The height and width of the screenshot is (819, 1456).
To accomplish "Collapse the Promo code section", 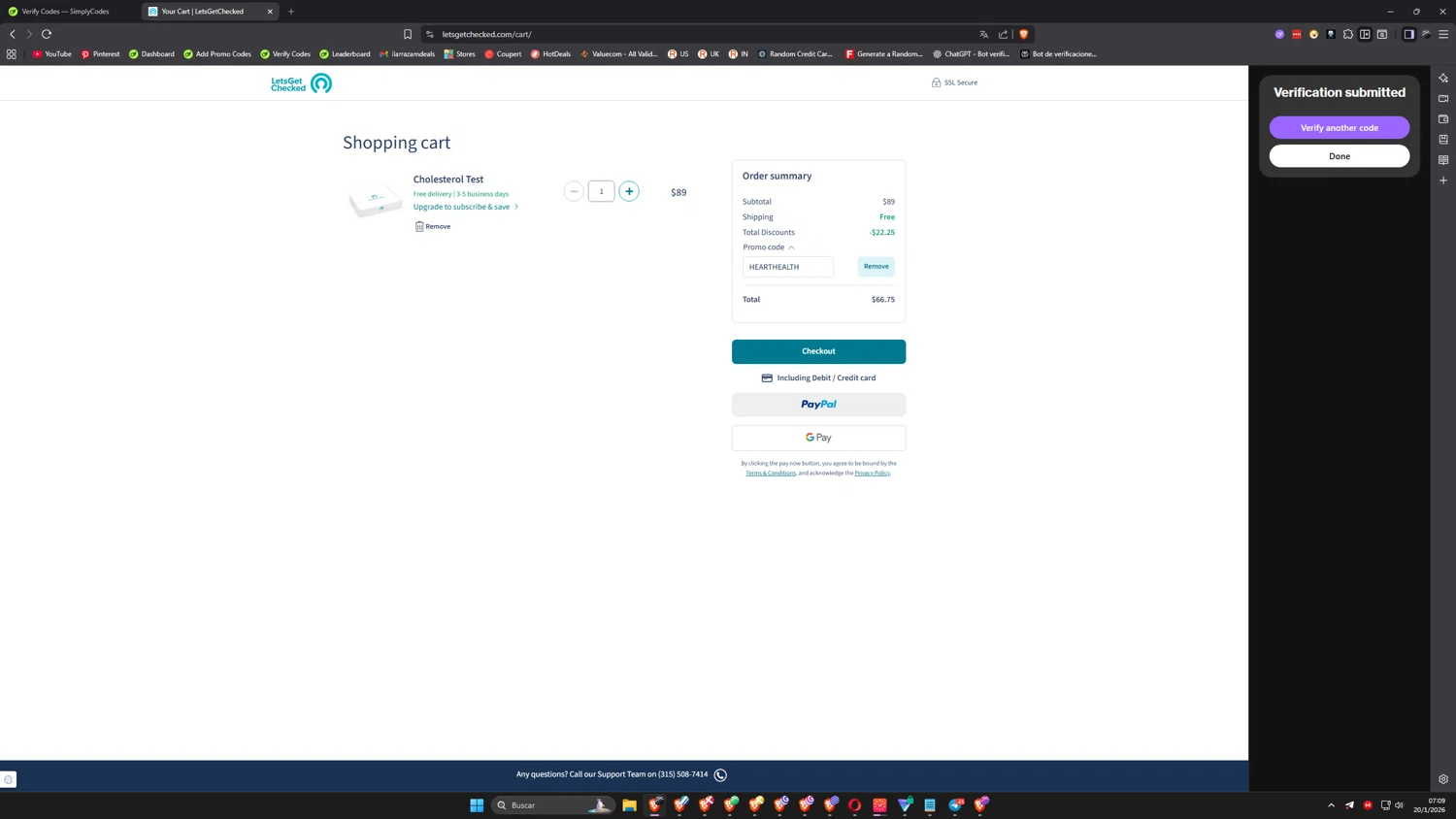I will click(x=769, y=247).
